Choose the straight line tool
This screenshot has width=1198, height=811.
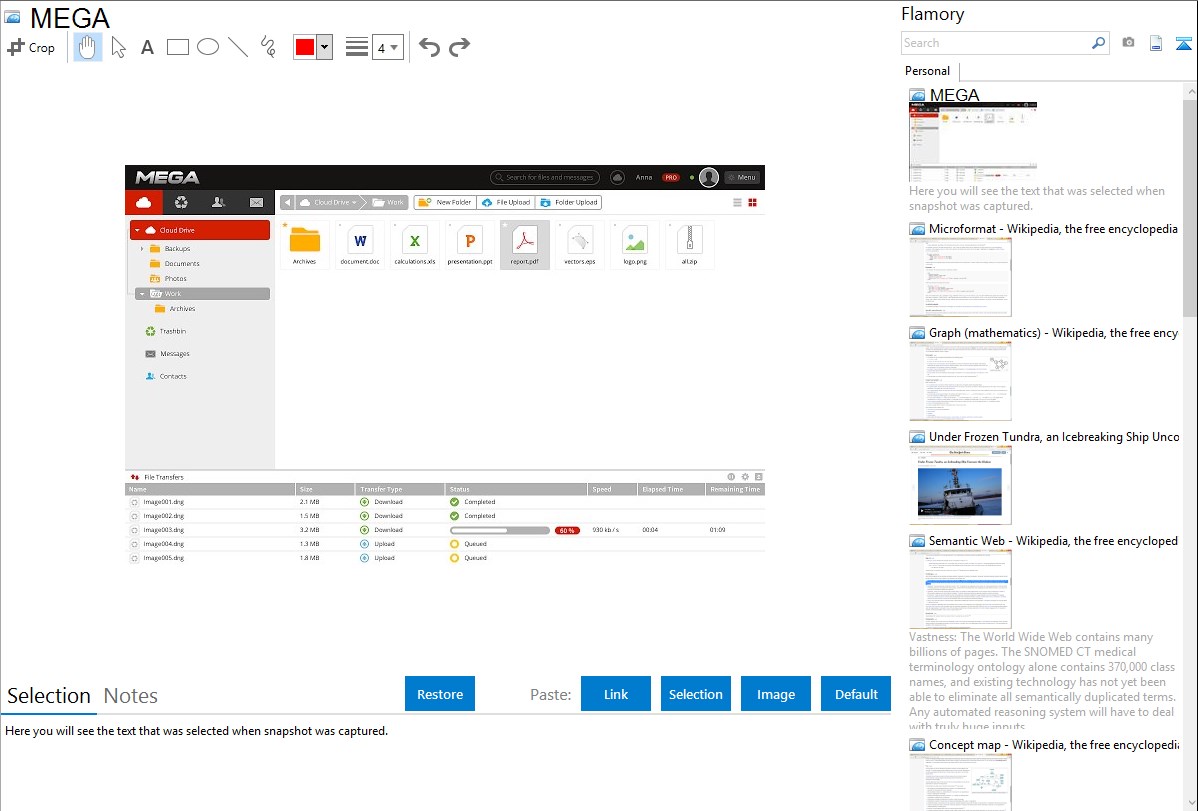(238, 47)
